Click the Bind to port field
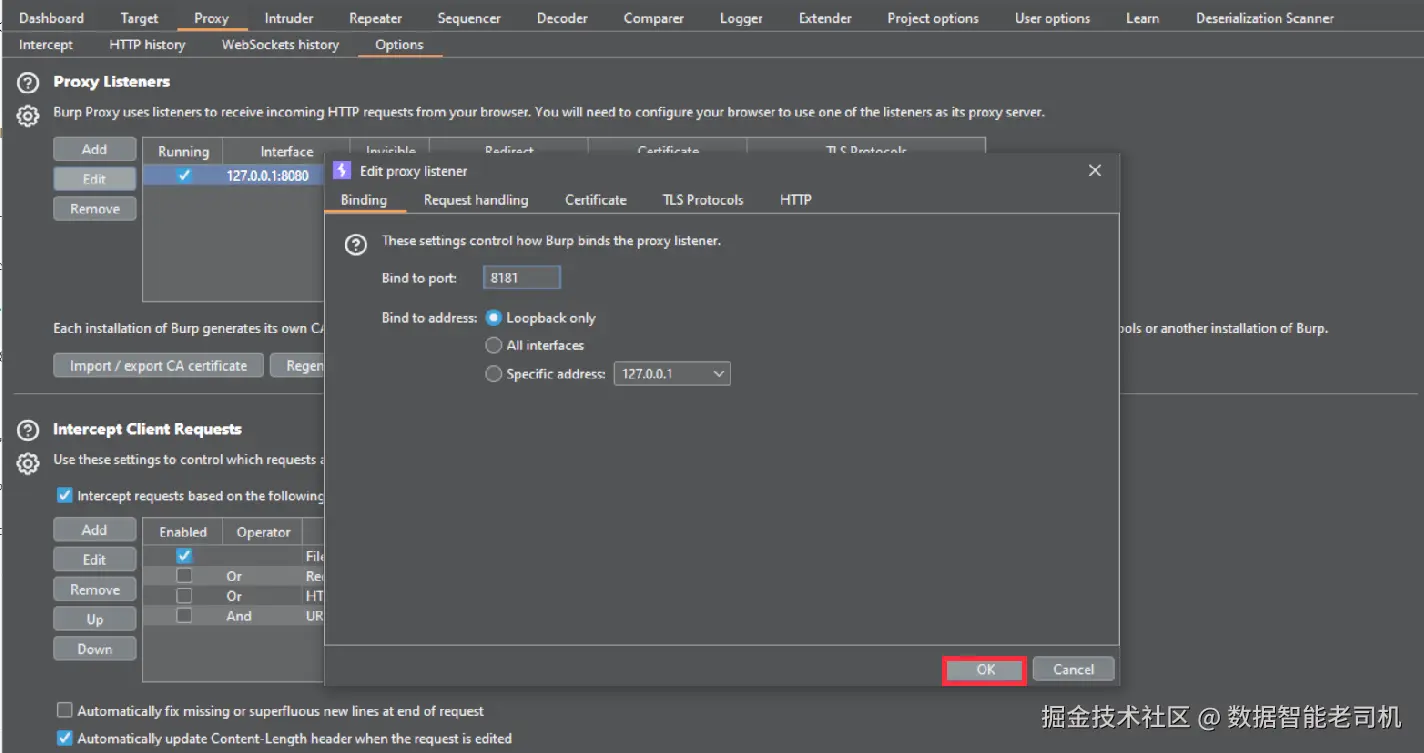Image resolution: width=1424 pixels, height=753 pixels. pyautogui.click(x=522, y=278)
